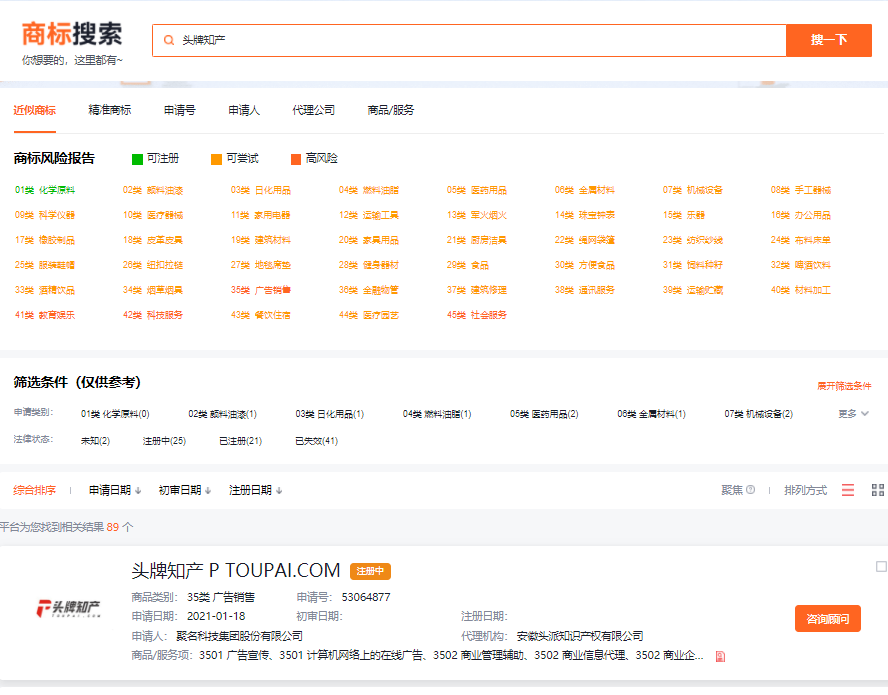Viewport: 888px width, 695px height.
Task: Select the 商品/服务 tab
Action: click(x=391, y=110)
